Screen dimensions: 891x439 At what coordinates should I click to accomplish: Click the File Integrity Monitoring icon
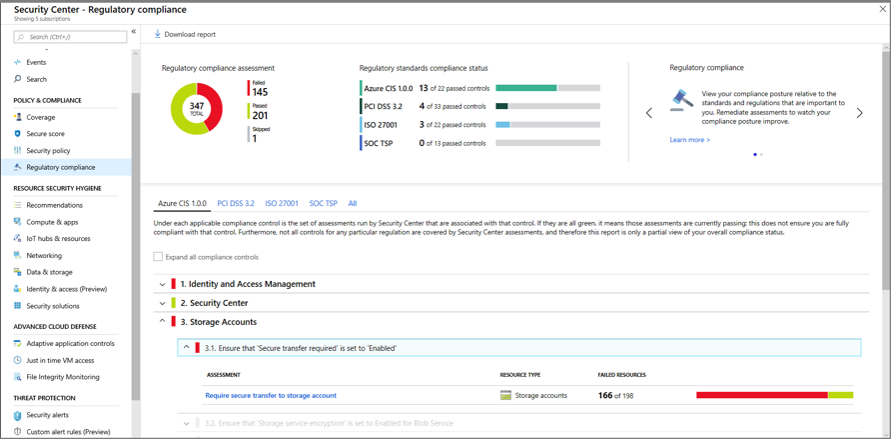click(x=18, y=377)
